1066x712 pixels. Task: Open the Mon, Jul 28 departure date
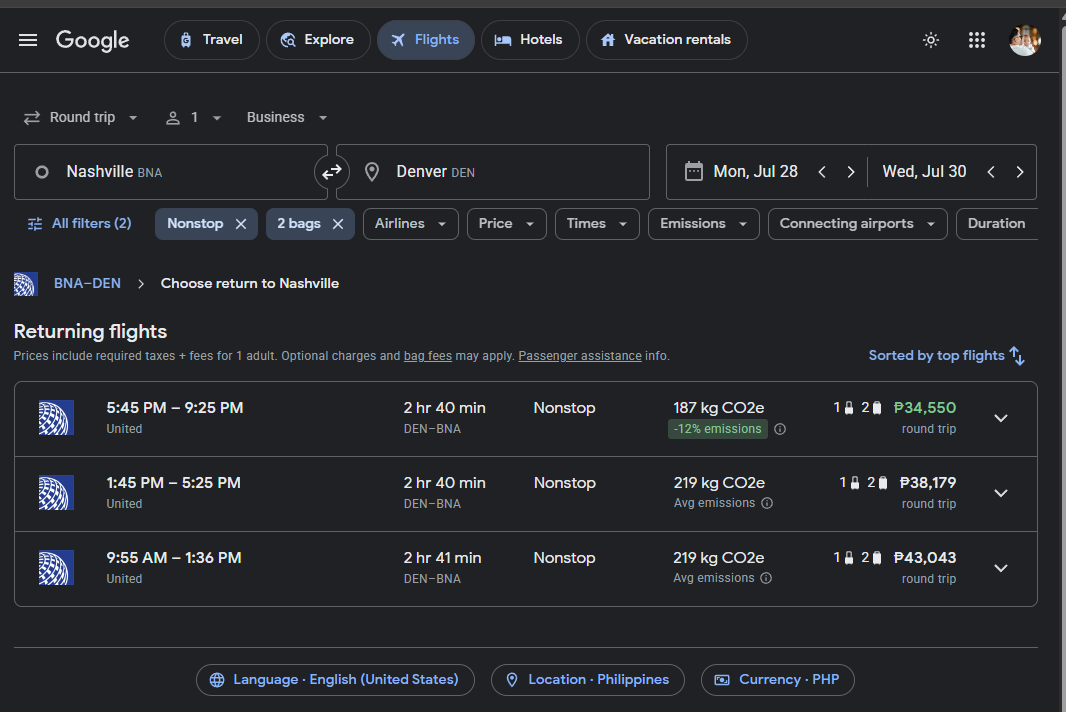[755, 171]
